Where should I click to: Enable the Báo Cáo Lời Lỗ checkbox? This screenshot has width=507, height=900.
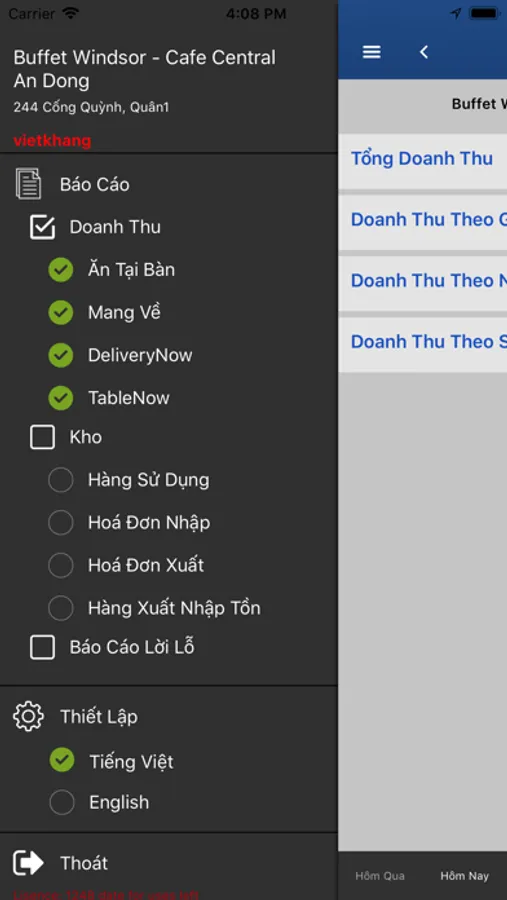click(x=42, y=647)
